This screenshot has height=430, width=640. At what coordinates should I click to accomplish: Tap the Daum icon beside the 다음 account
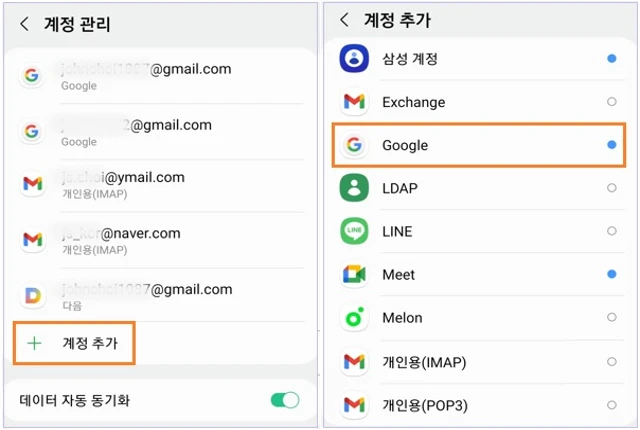tap(33, 295)
